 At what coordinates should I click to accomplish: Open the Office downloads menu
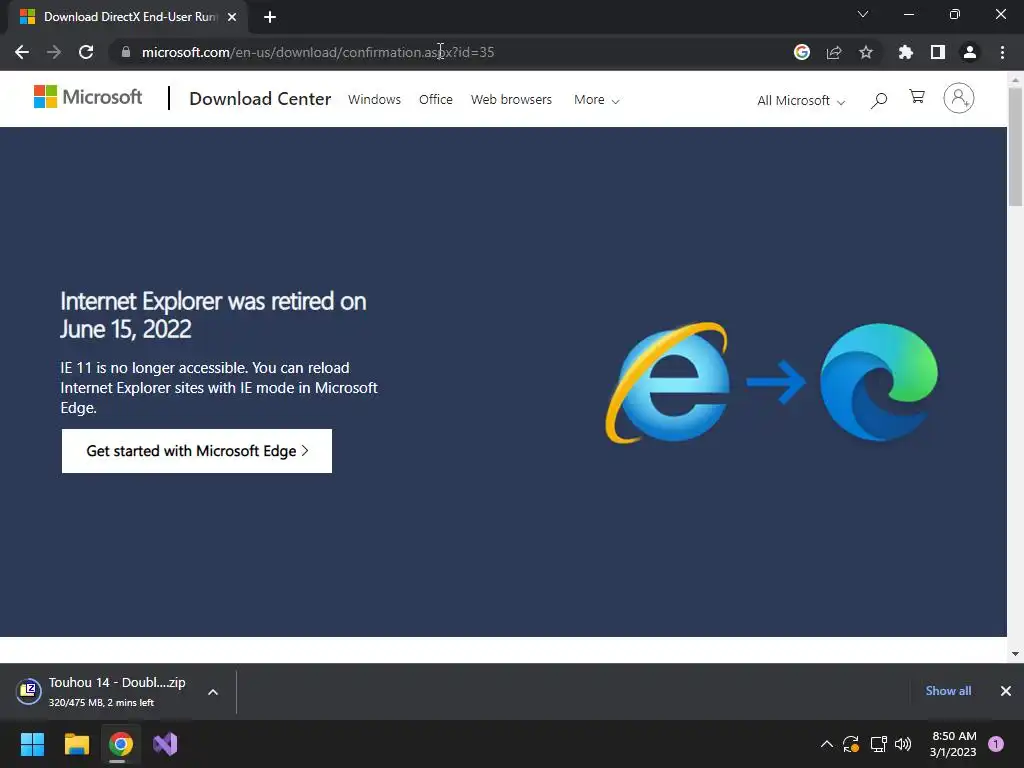tap(436, 99)
